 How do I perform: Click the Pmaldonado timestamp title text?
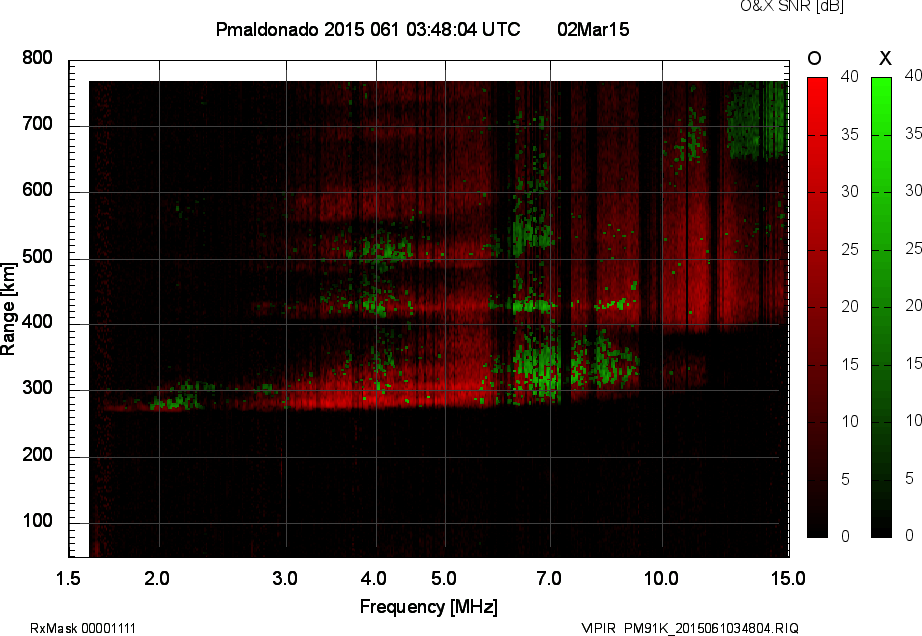368,30
